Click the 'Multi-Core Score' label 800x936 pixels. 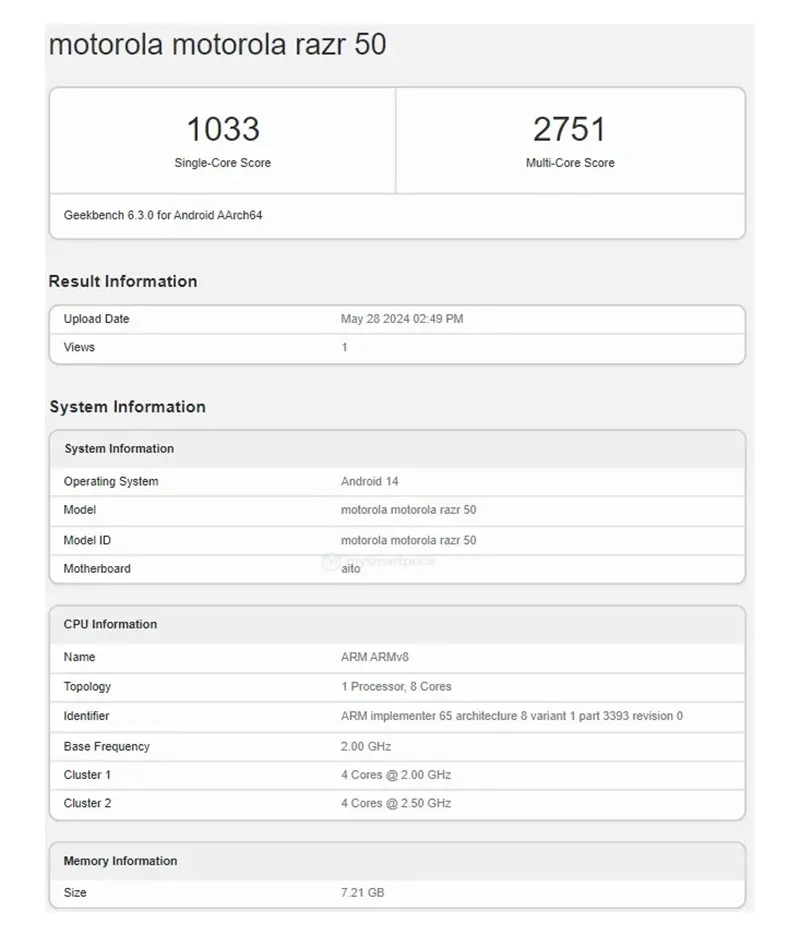pos(570,163)
